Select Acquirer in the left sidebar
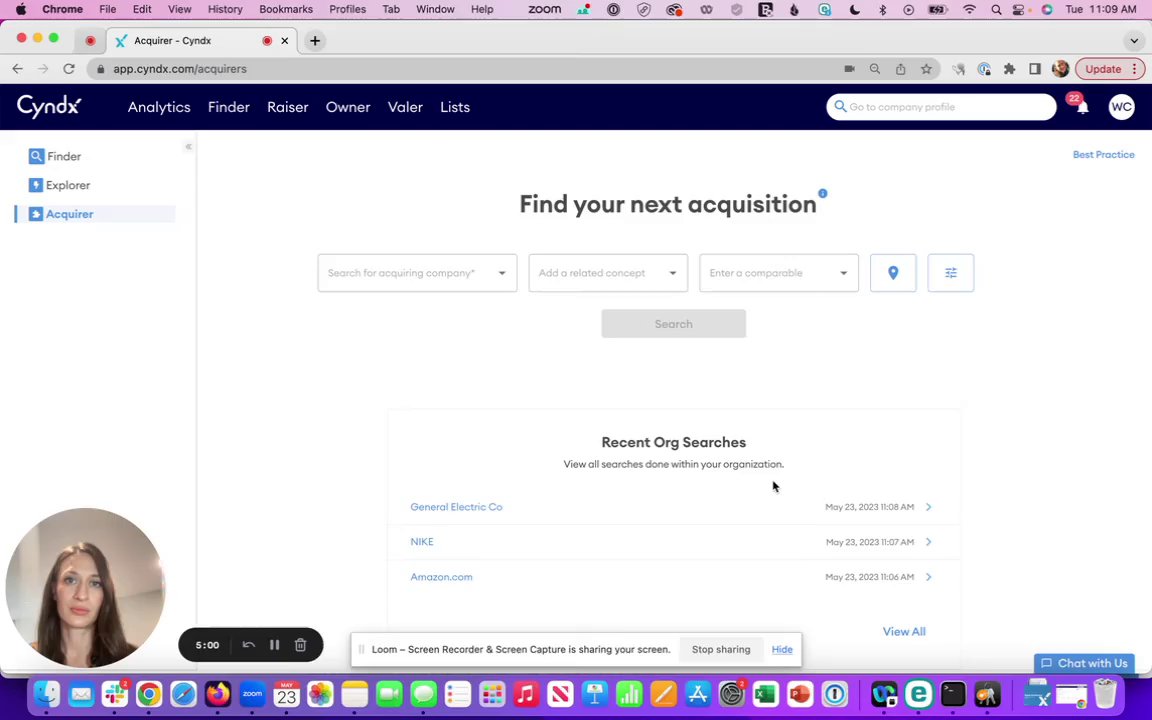Viewport: 1152px width, 720px height. click(95, 214)
